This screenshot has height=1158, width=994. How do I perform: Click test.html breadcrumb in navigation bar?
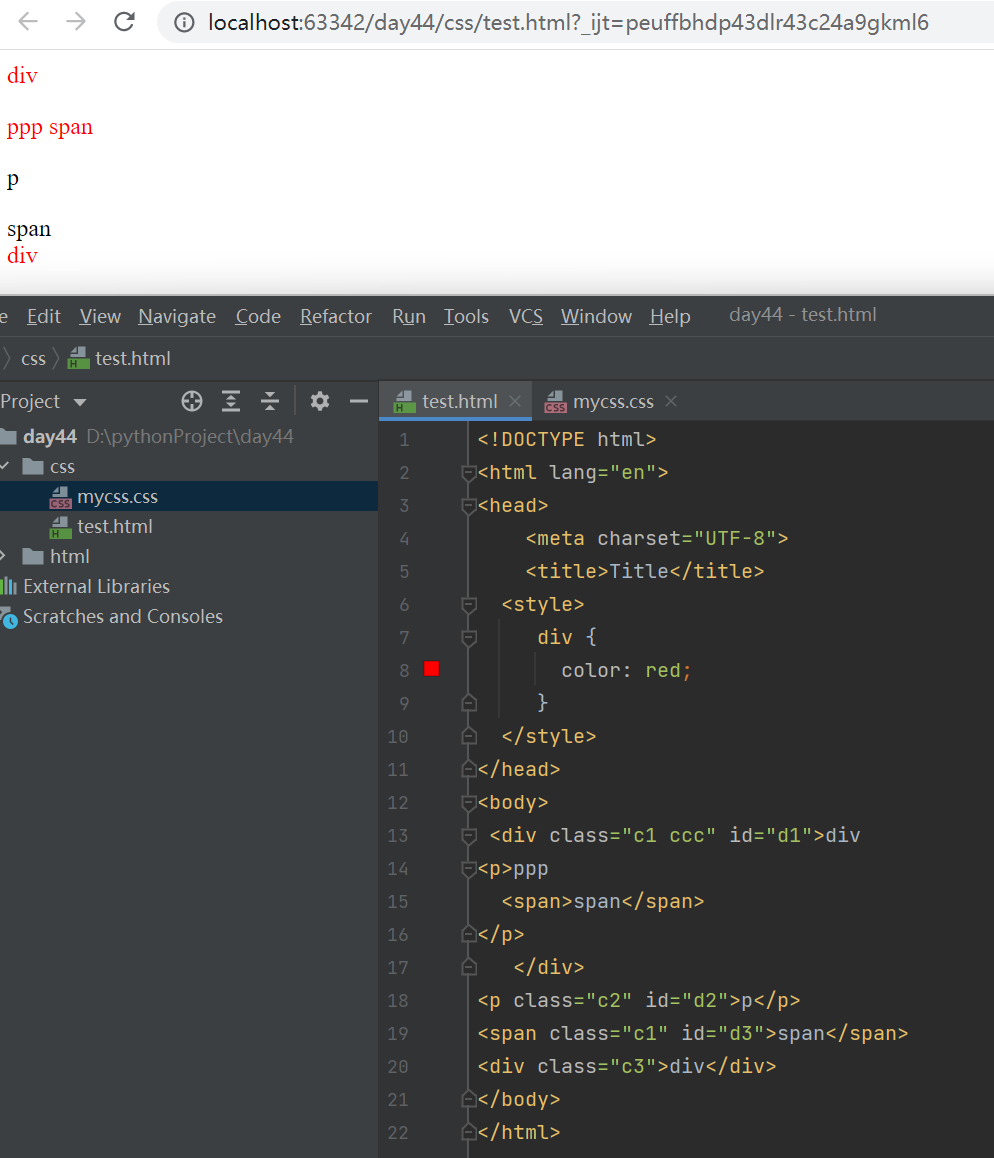[x=120, y=359]
